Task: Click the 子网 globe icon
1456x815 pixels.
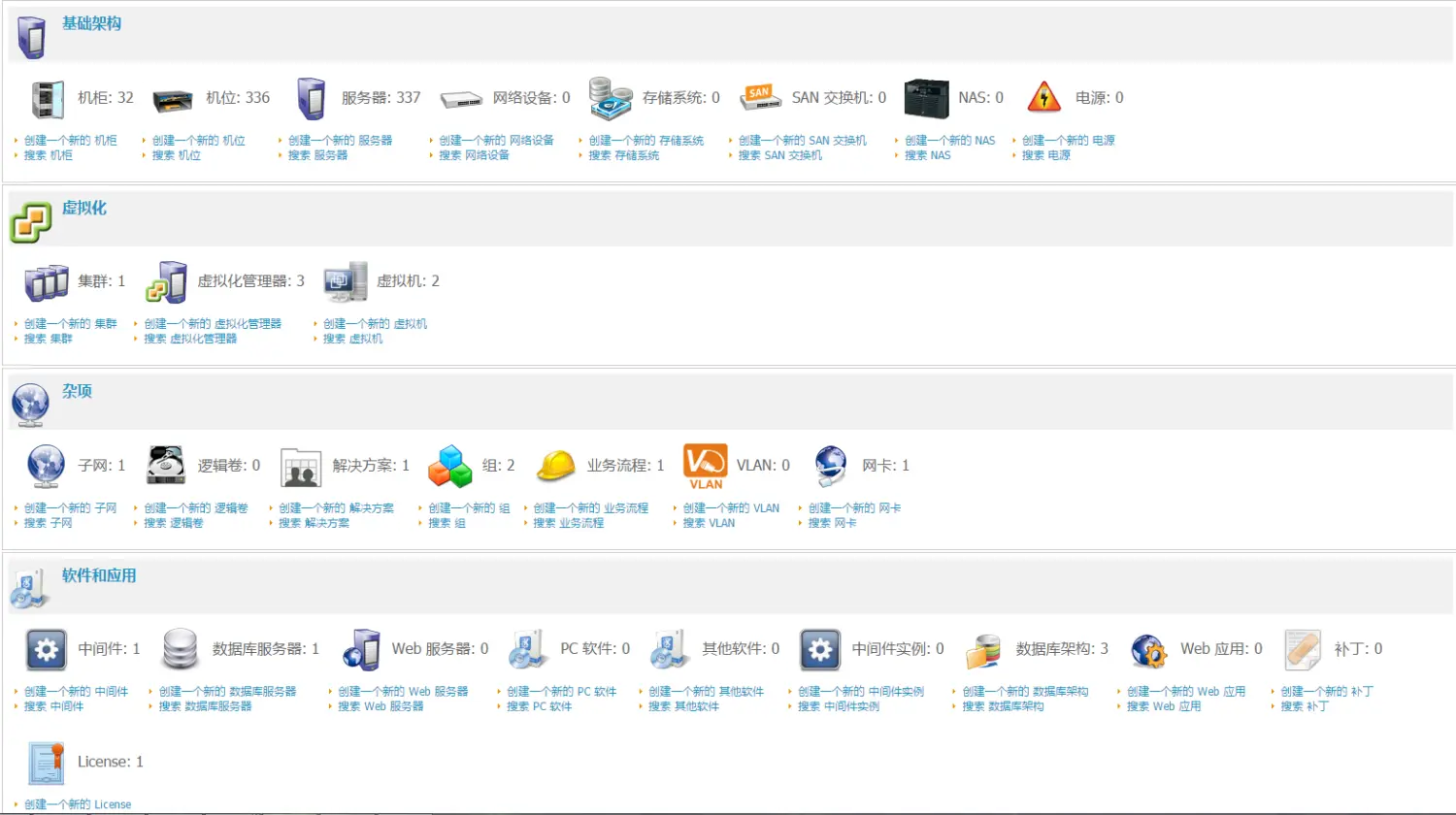Action: [x=47, y=466]
